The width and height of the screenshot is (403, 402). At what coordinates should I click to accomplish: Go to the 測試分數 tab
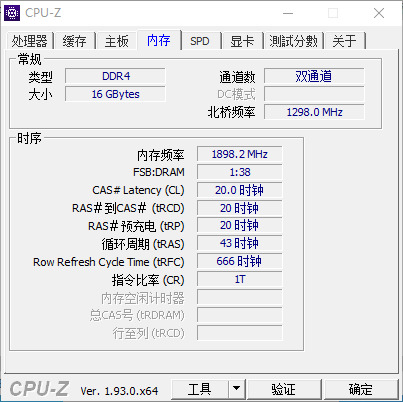(294, 41)
